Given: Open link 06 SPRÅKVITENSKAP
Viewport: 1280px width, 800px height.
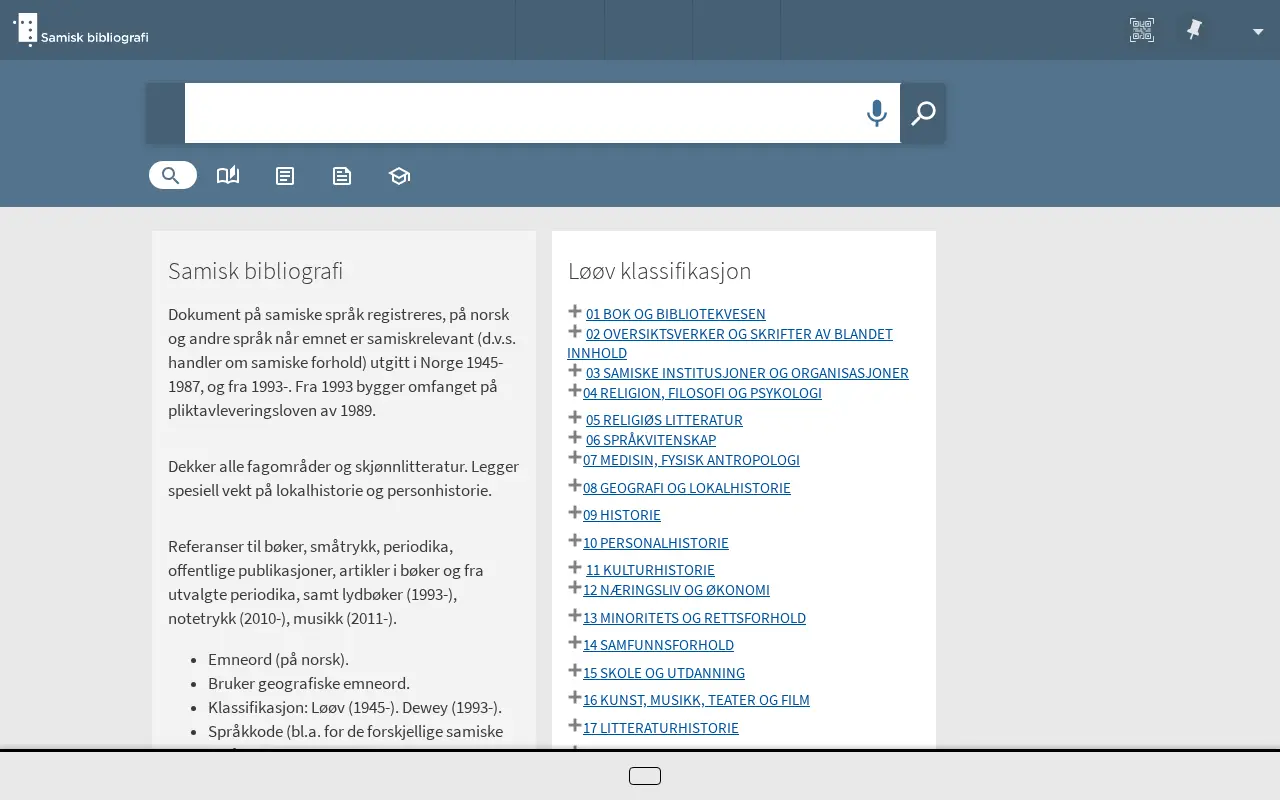Looking at the screenshot, I should (651, 440).
